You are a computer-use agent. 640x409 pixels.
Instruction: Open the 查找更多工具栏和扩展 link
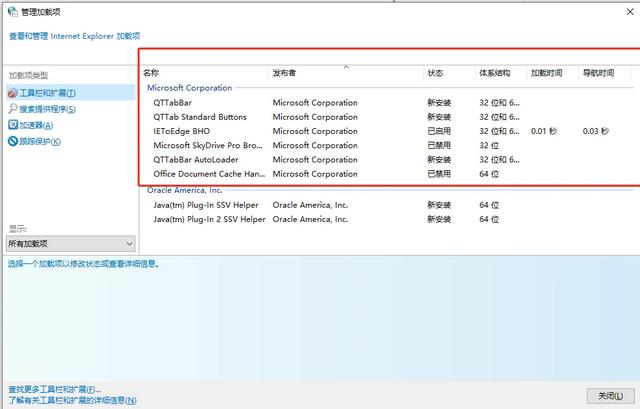tap(55, 389)
